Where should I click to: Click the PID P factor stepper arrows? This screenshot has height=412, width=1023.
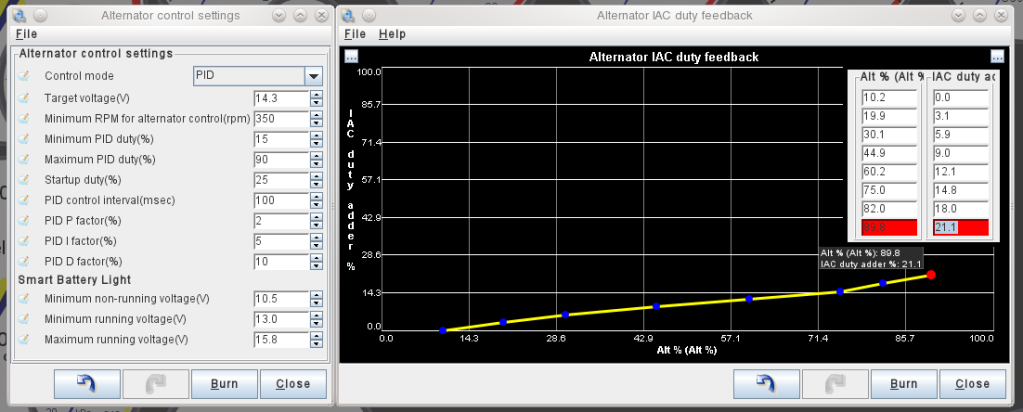pyautogui.click(x=316, y=221)
